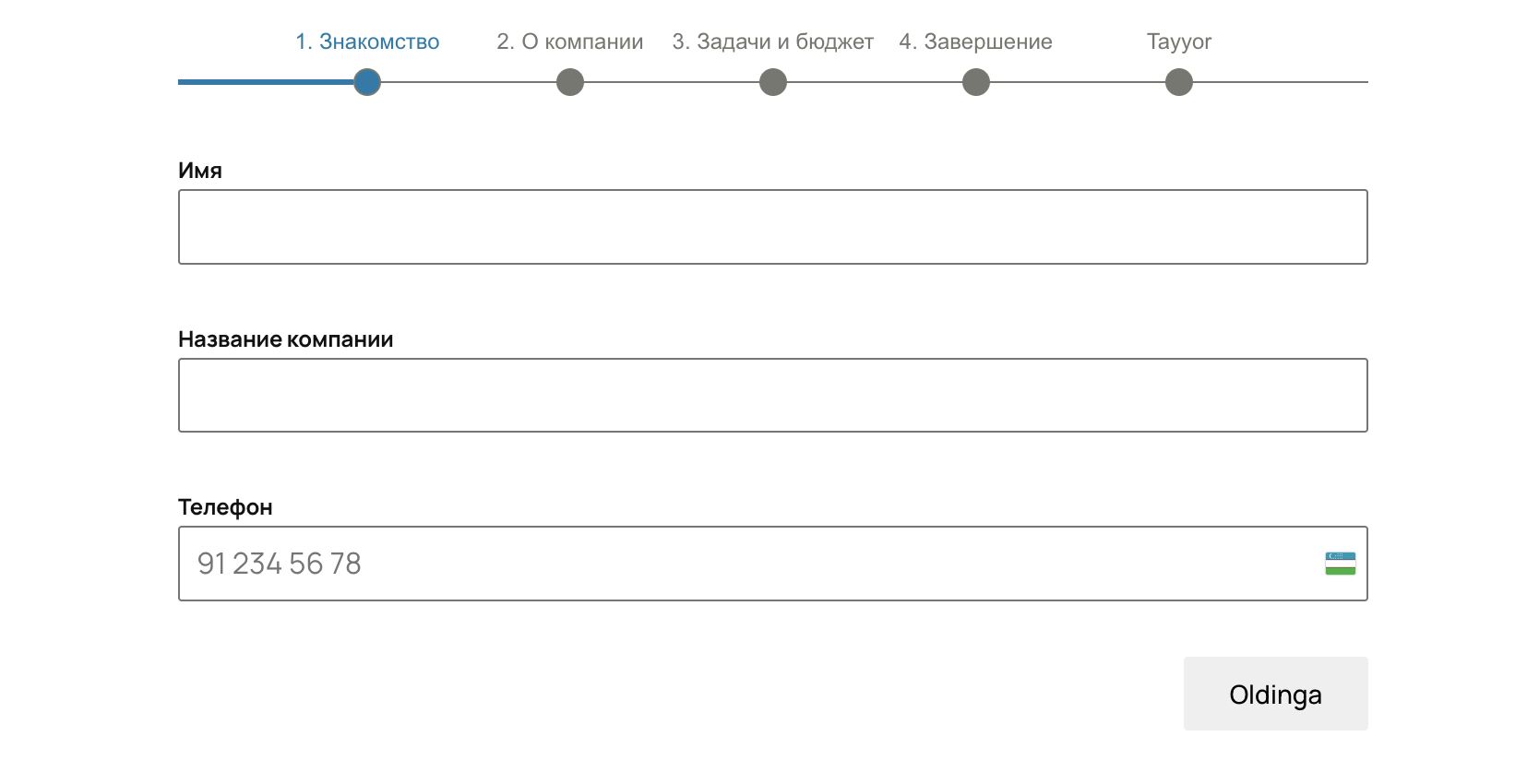1539x784 pixels.
Task: Select the 'Tayyor' final step label
Action: (x=1179, y=42)
